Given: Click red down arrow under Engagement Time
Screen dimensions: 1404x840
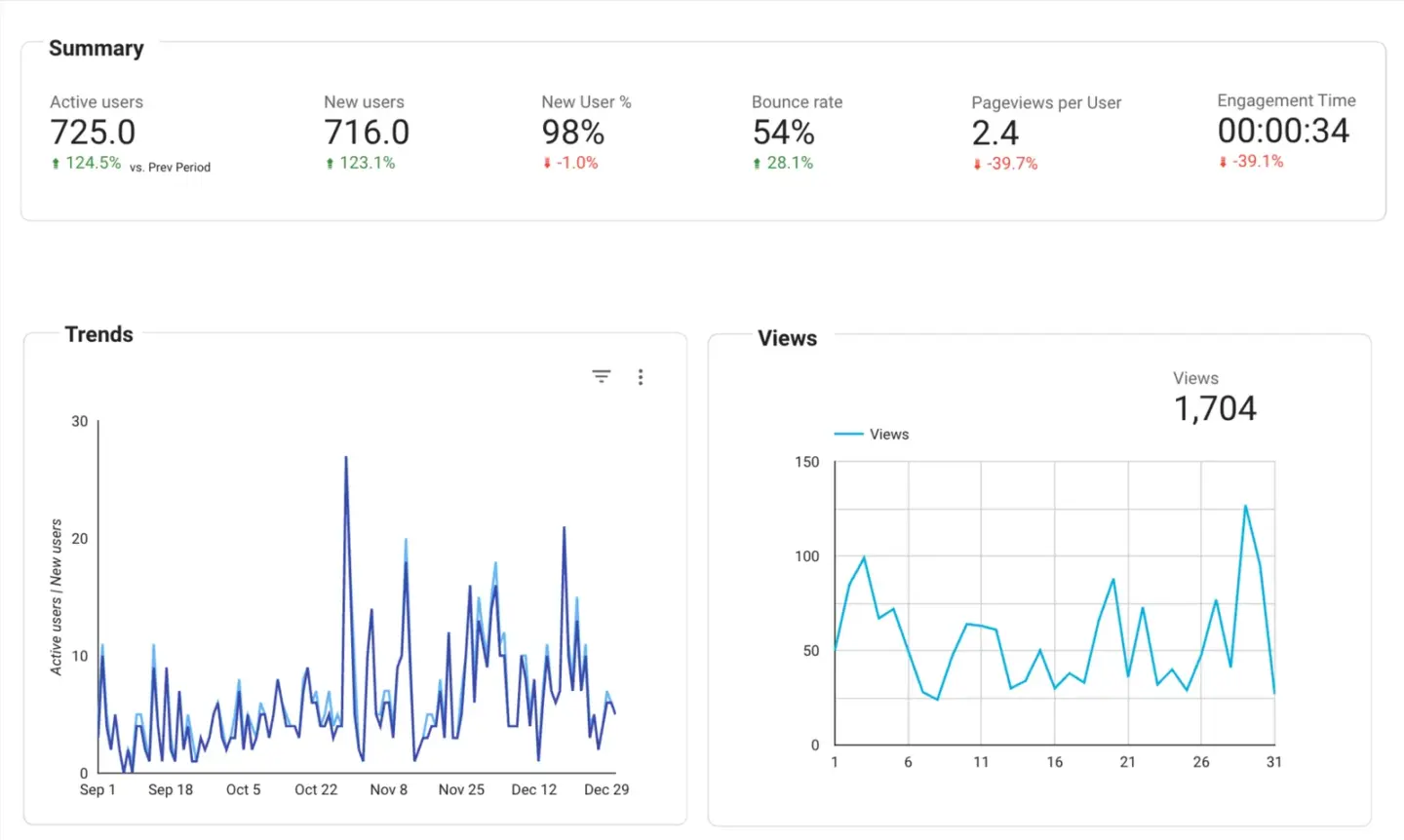Looking at the screenshot, I should click(x=1223, y=162).
